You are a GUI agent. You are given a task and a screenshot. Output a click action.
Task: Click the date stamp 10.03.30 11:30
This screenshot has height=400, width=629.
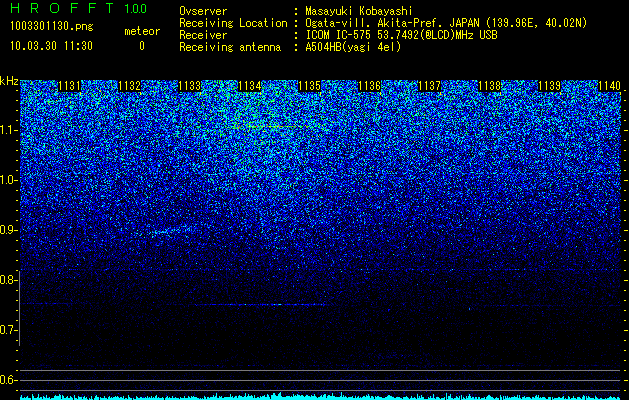click(51, 46)
